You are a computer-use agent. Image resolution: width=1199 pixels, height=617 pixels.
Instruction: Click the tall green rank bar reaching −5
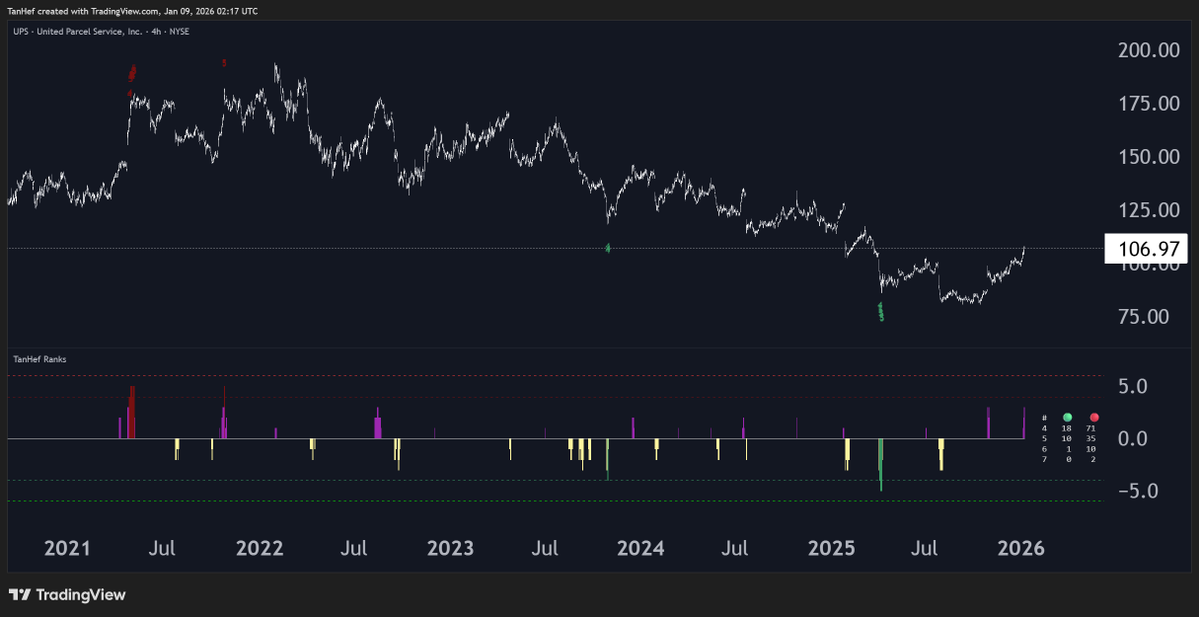coord(880,464)
